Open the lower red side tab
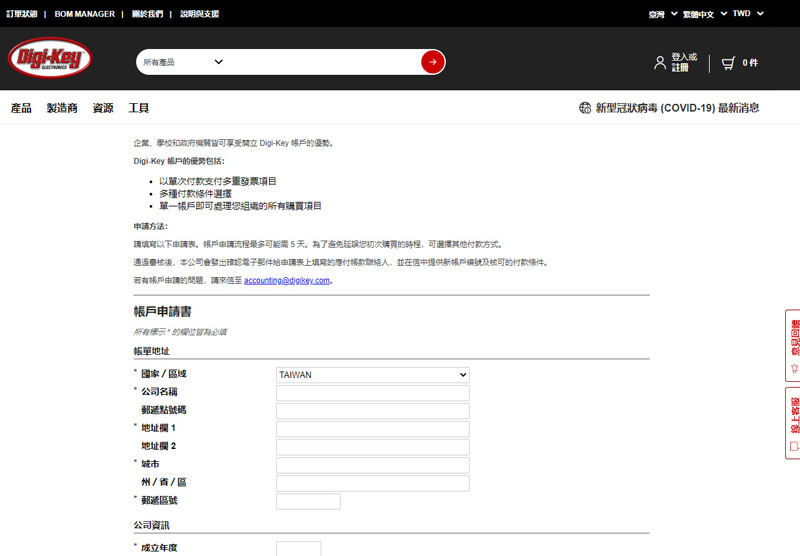Viewport: 800px width, 556px height. point(793,422)
